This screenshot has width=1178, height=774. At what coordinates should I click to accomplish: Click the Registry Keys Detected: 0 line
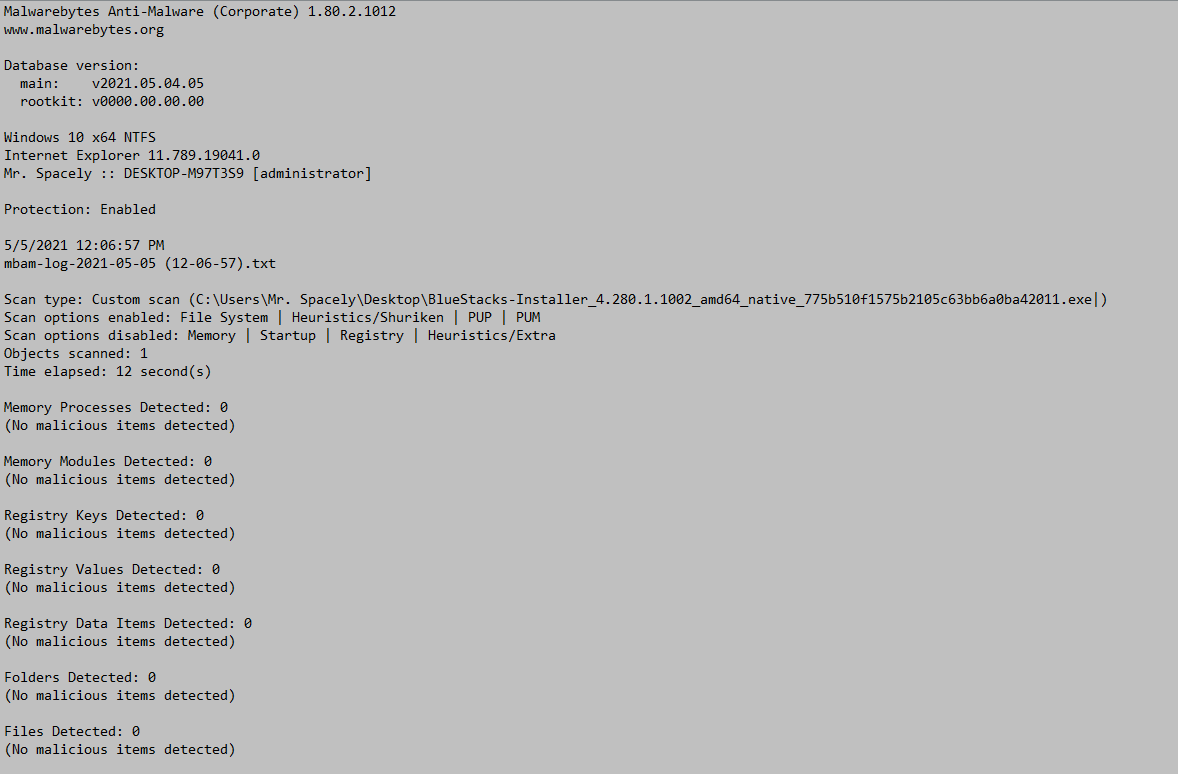[x=104, y=516]
